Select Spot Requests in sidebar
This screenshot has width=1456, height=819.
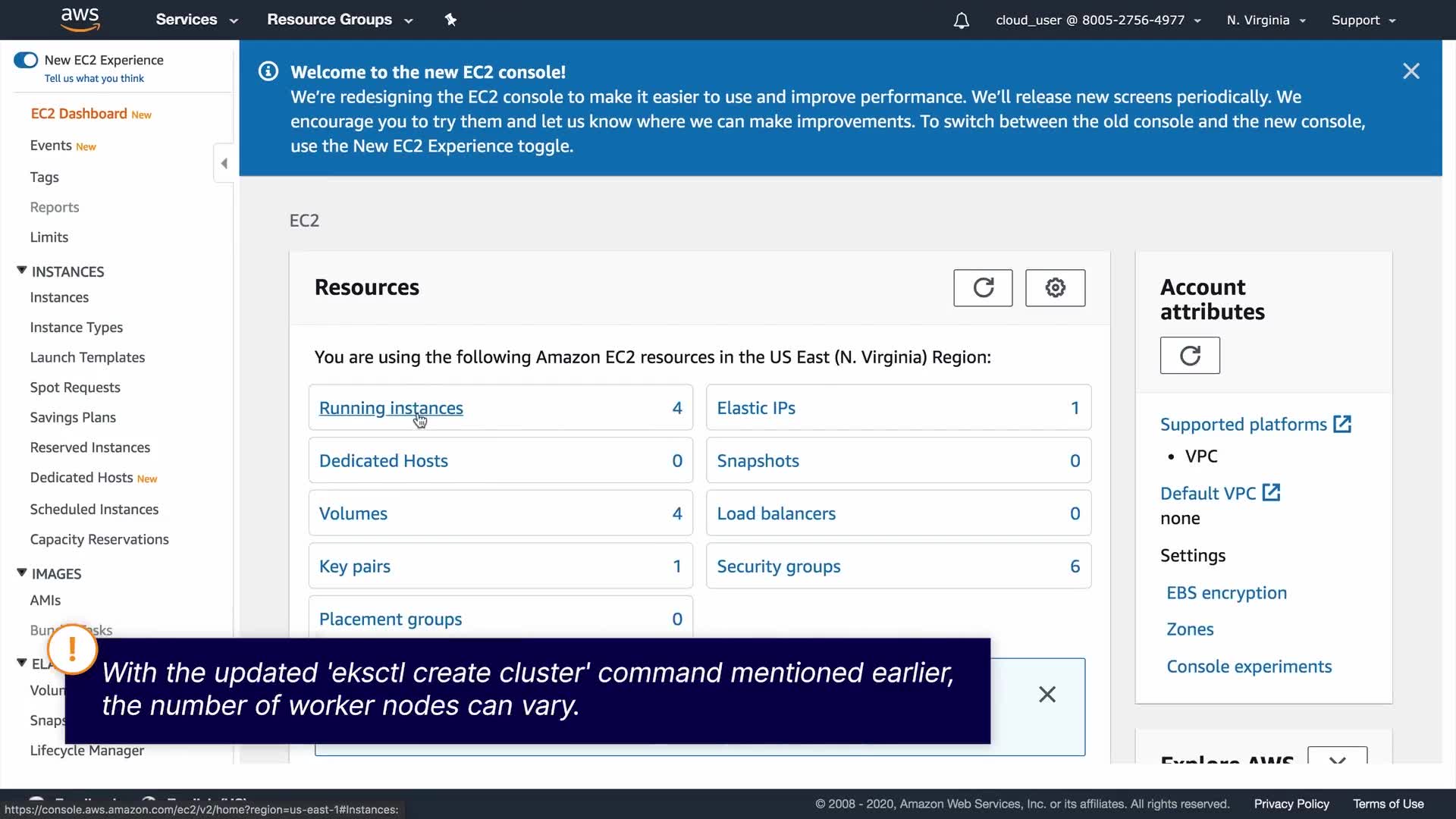point(75,388)
